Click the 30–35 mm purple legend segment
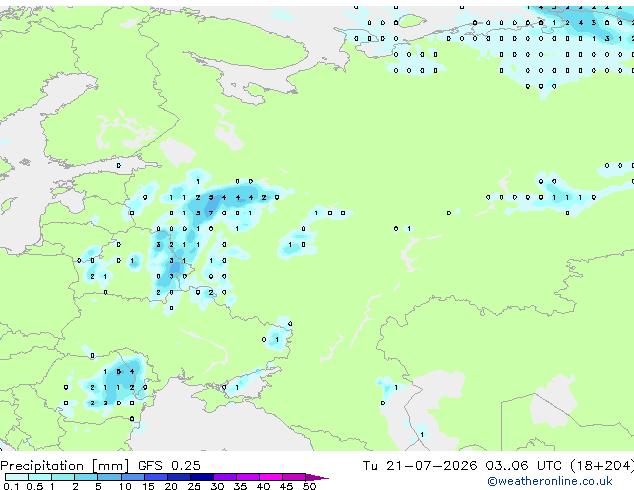Image resolution: width=634 pixels, height=490 pixels. [225, 477]
